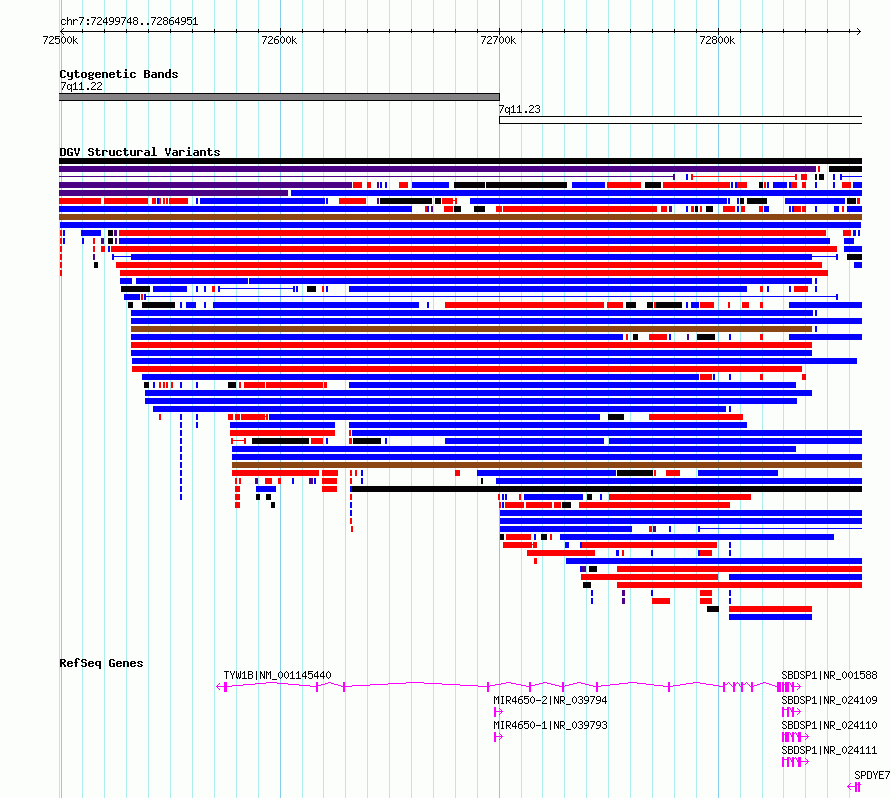Click the 7q11.22 band label
The image size is (890, 798).
point(82,86)
